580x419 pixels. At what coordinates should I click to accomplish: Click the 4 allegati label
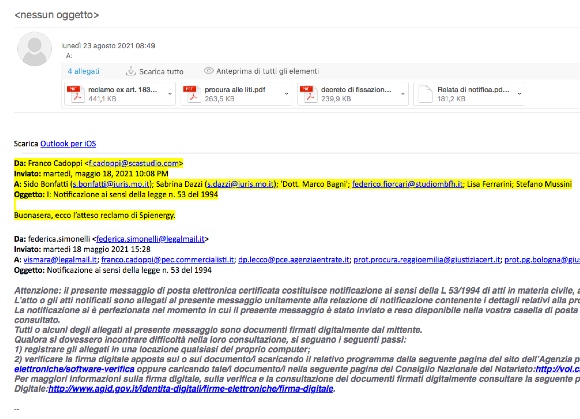pyautogui.click(x=84, y=71)
